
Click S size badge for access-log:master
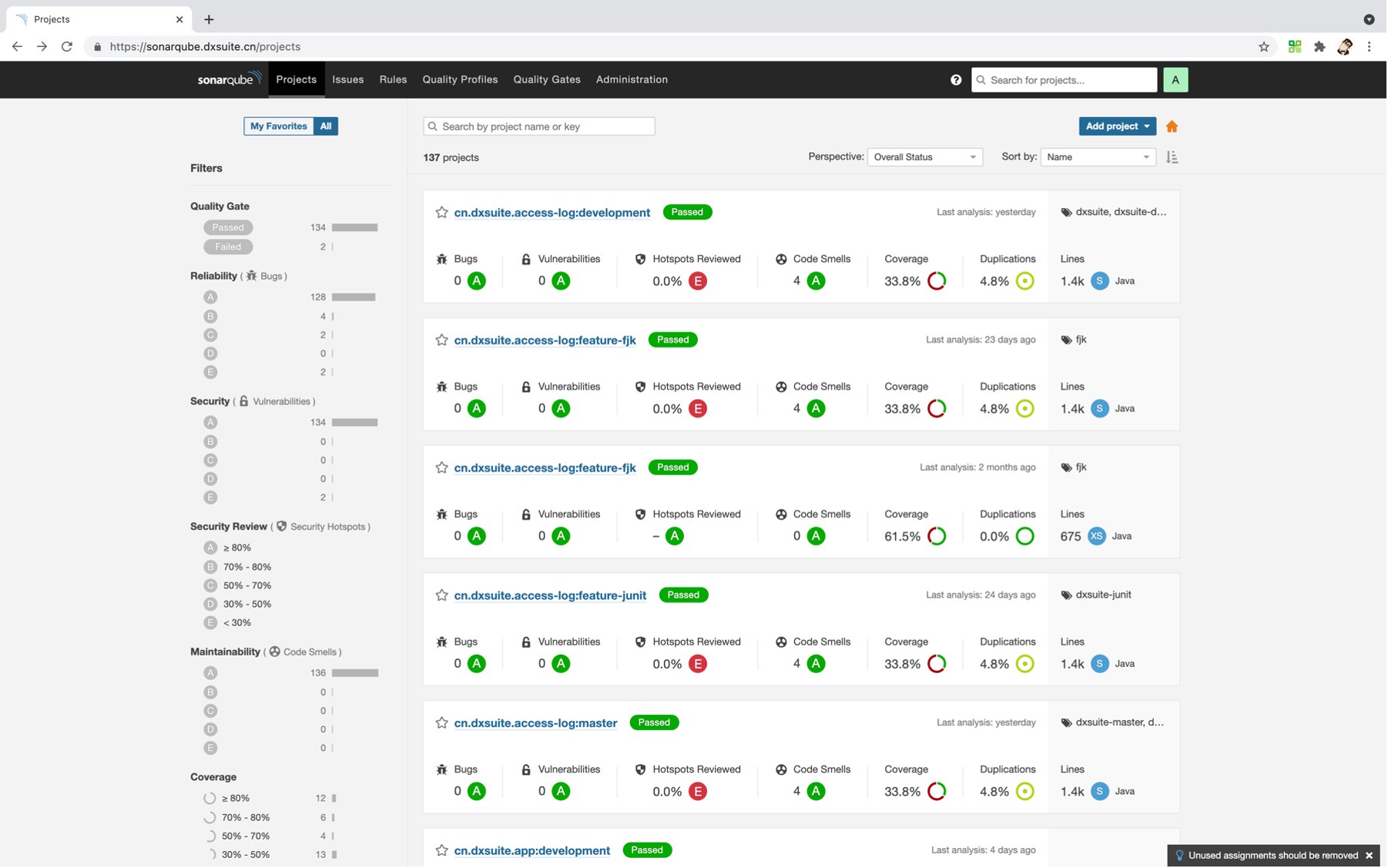[1100, 792]
